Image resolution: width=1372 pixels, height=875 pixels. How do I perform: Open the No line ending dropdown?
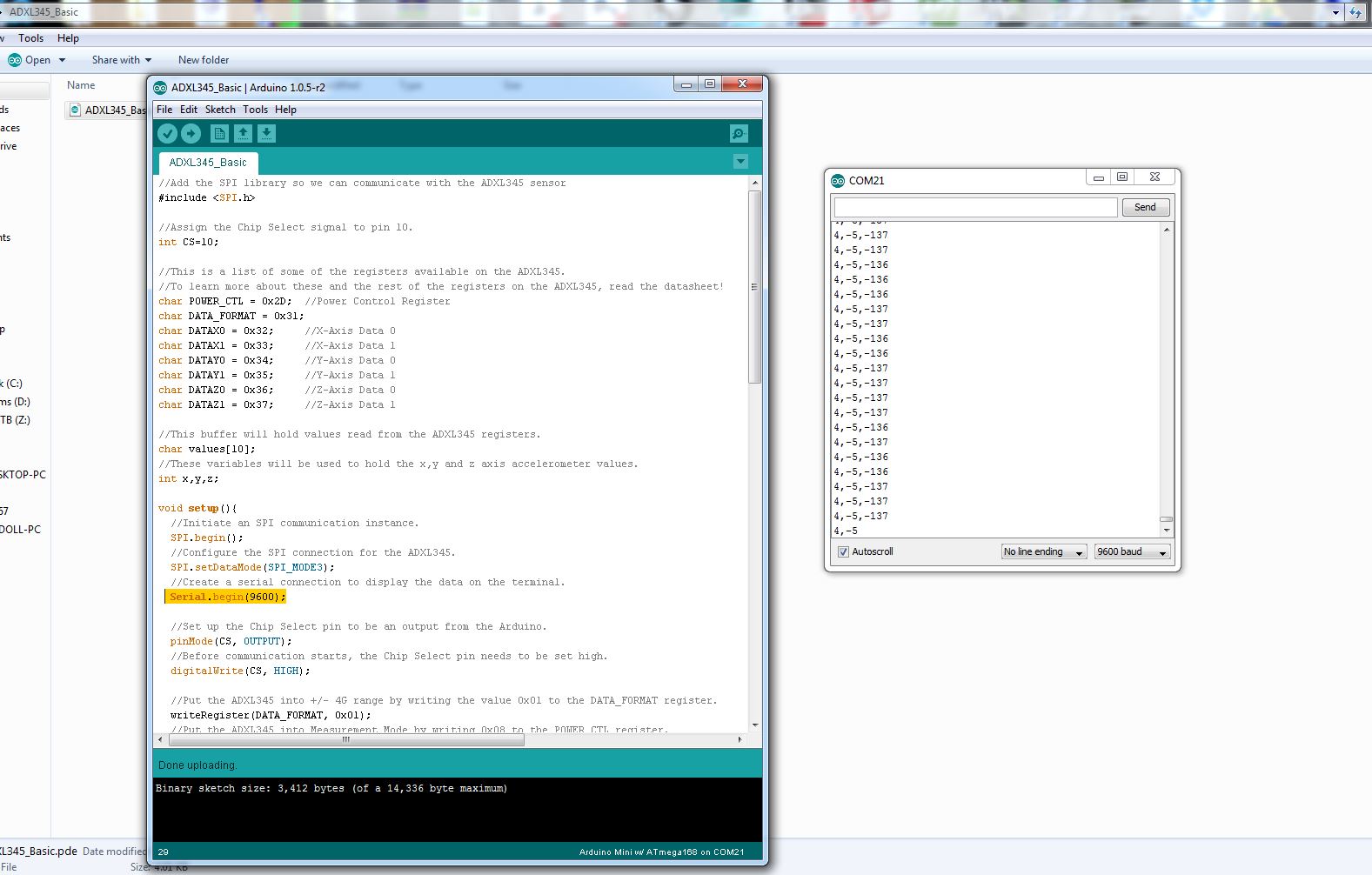[x=1043, y=552]
